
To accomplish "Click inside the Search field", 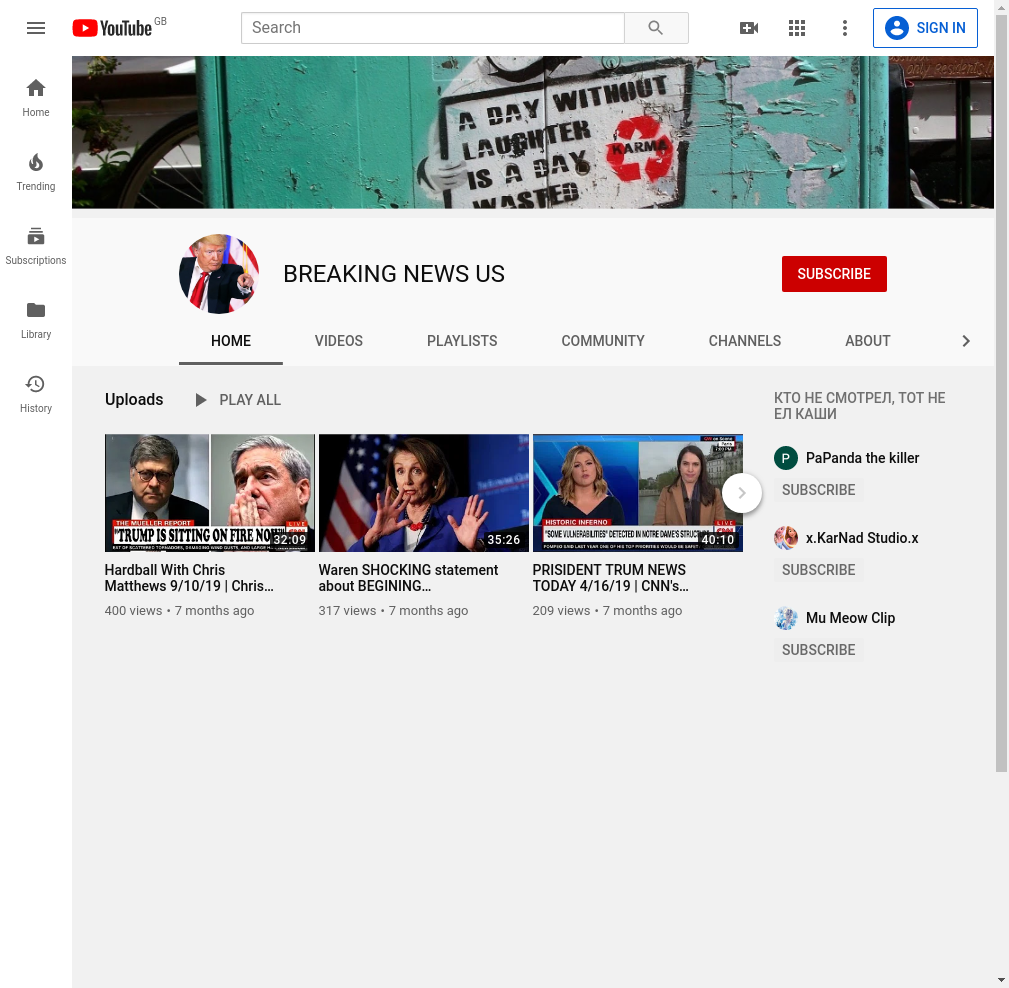I will click(x=432, y=28).
